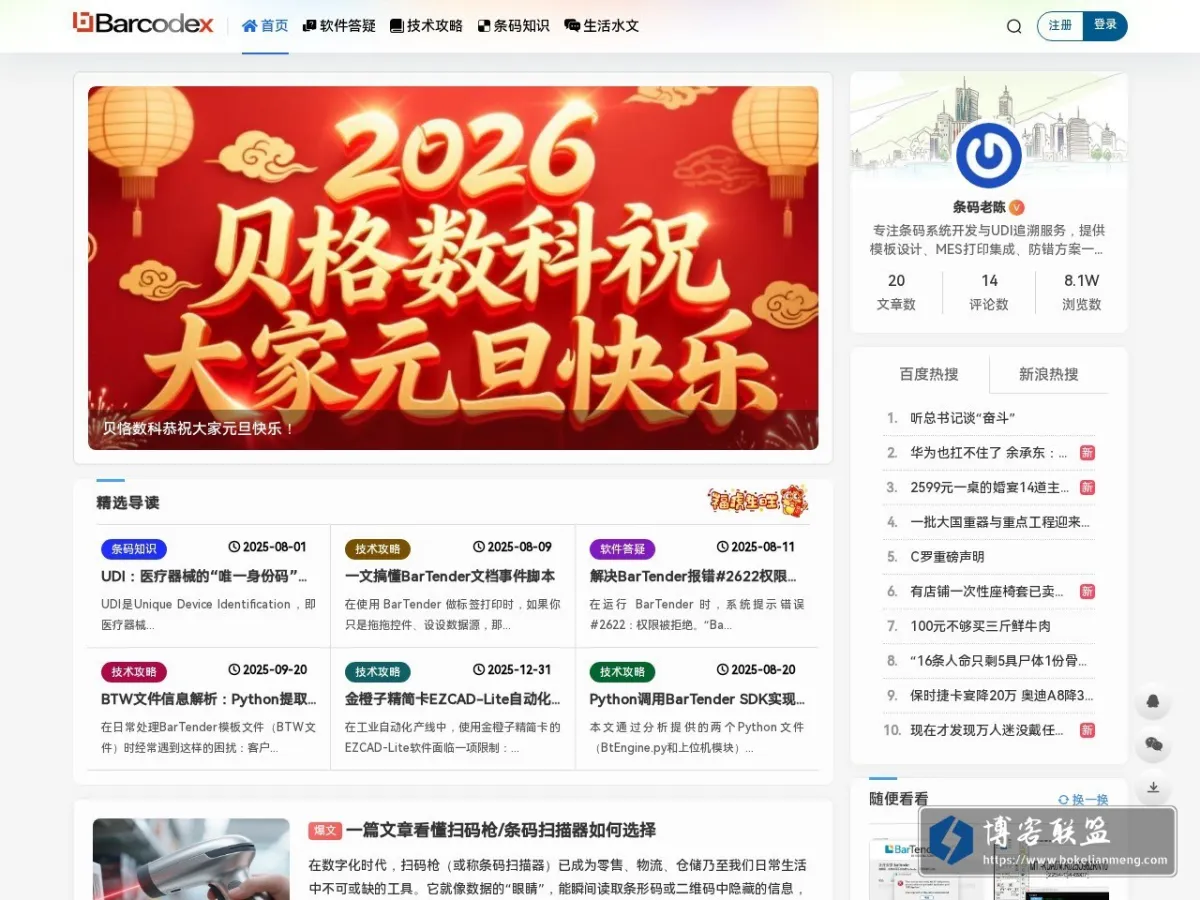Click the 2026 元旦快乐 banner image
The image size is (1200, 900).
tap(453, 267)
